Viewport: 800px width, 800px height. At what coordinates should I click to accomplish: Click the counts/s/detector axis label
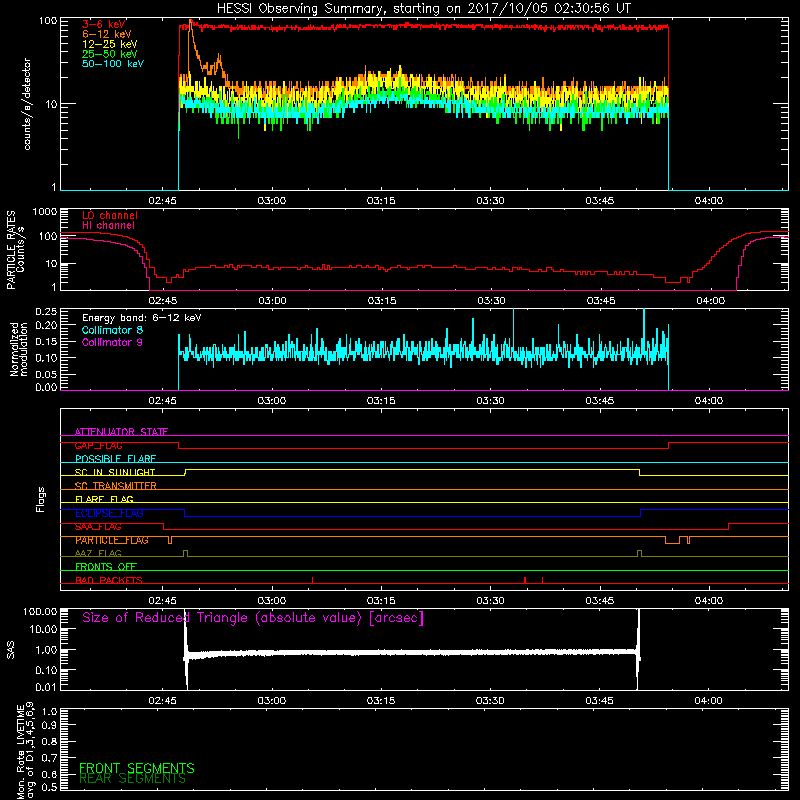click(27, 104)
